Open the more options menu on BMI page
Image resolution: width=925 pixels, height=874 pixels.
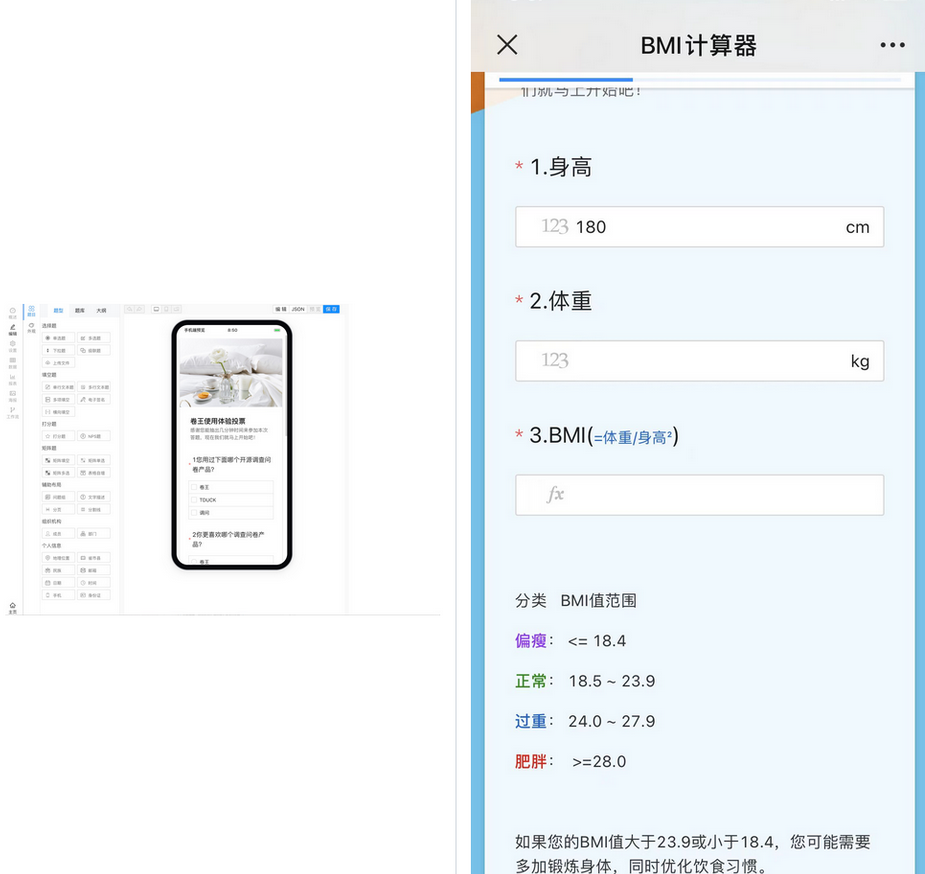(892, 44)
